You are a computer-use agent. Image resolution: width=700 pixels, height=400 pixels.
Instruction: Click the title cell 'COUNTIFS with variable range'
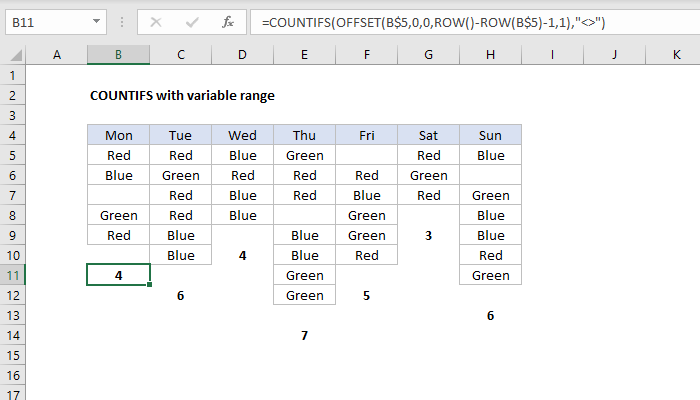click(181, 96)
